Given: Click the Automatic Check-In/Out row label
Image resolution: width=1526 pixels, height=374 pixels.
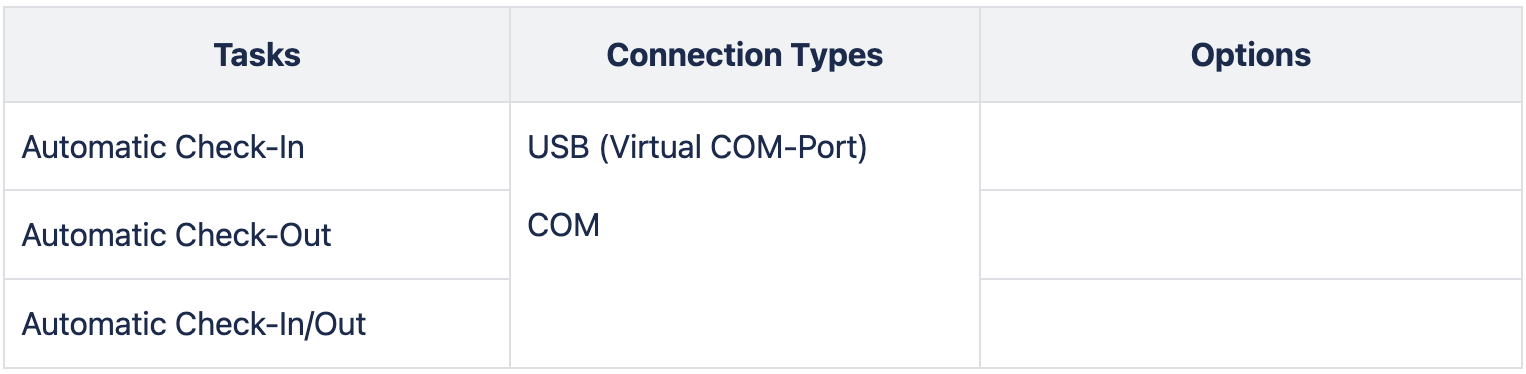Looking at the screenshot, I should (194, 324).
